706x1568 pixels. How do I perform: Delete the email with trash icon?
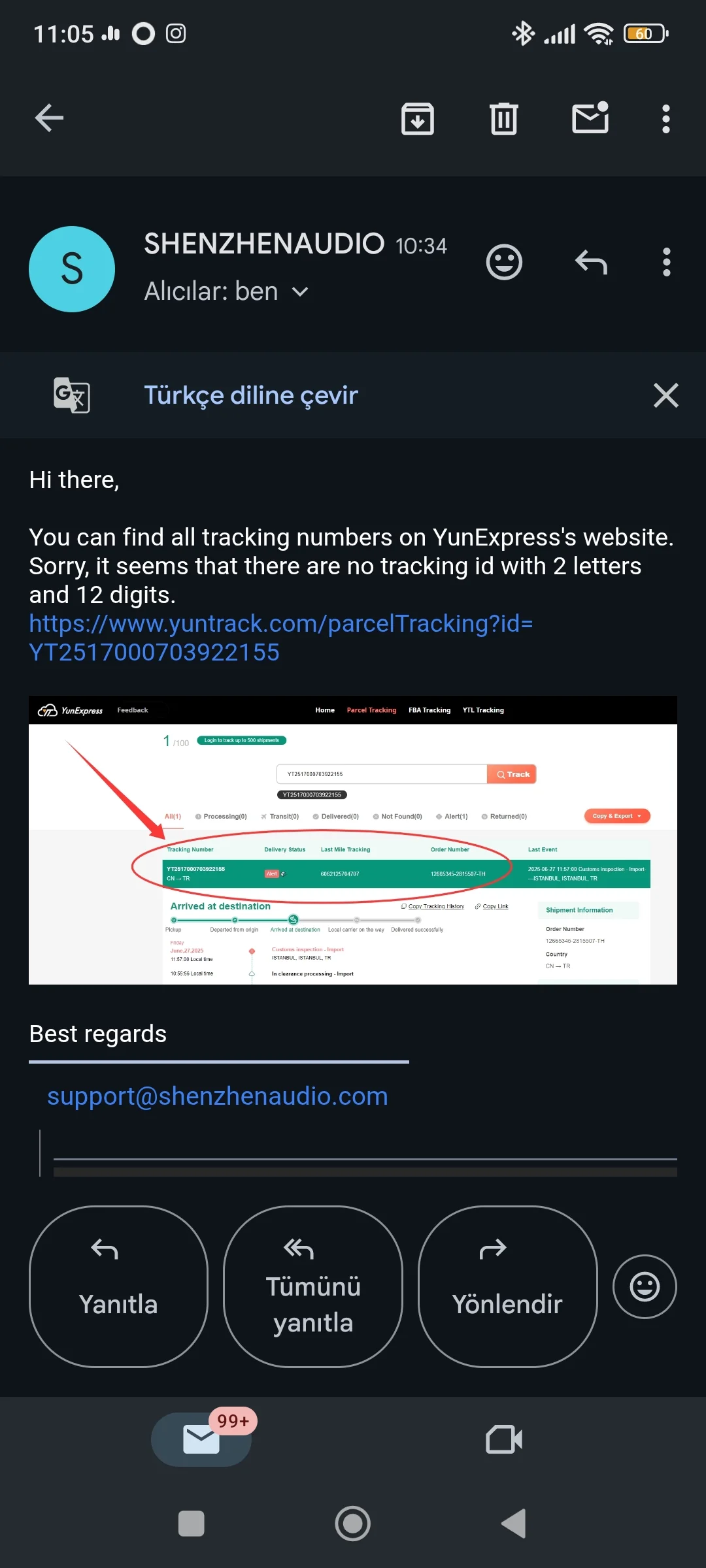pos(503,119)
